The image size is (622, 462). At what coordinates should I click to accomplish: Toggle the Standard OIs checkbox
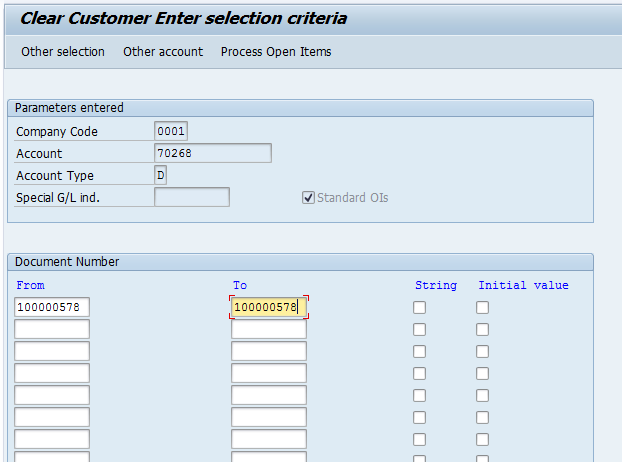click(x=308, y=197)
